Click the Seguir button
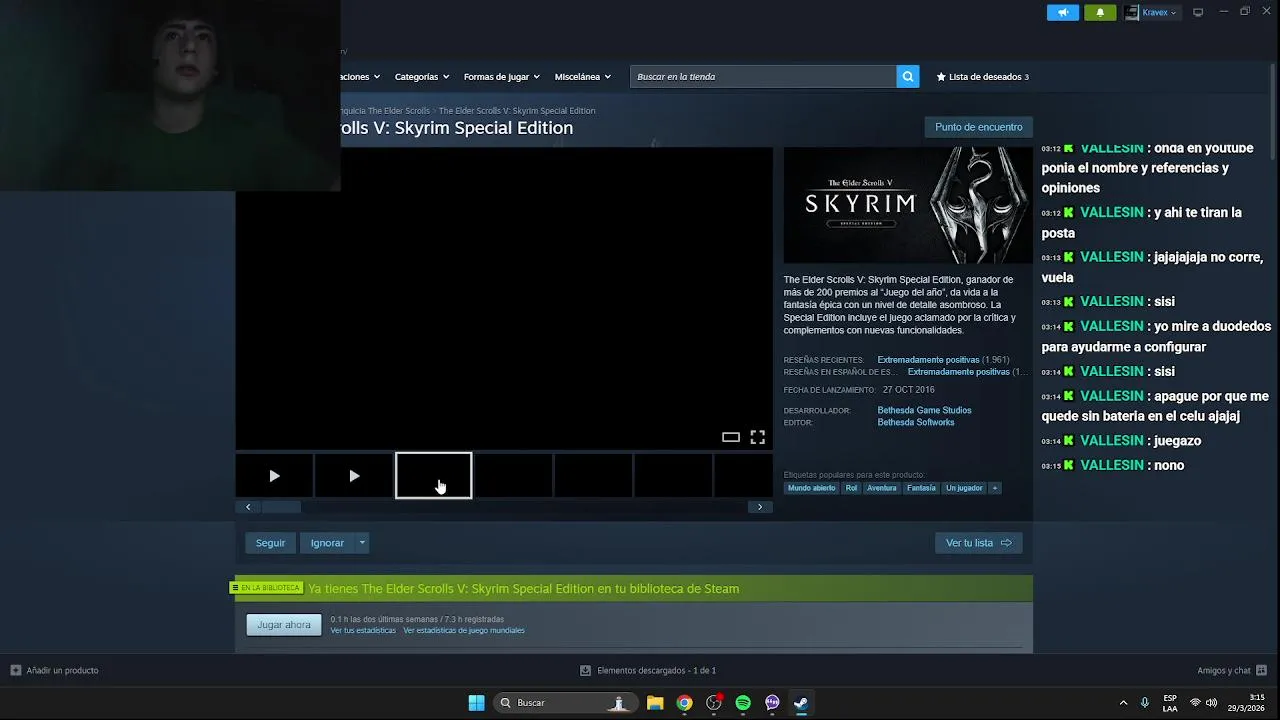The height and width of the screenshot is (720, 1280). pos(270,543)
